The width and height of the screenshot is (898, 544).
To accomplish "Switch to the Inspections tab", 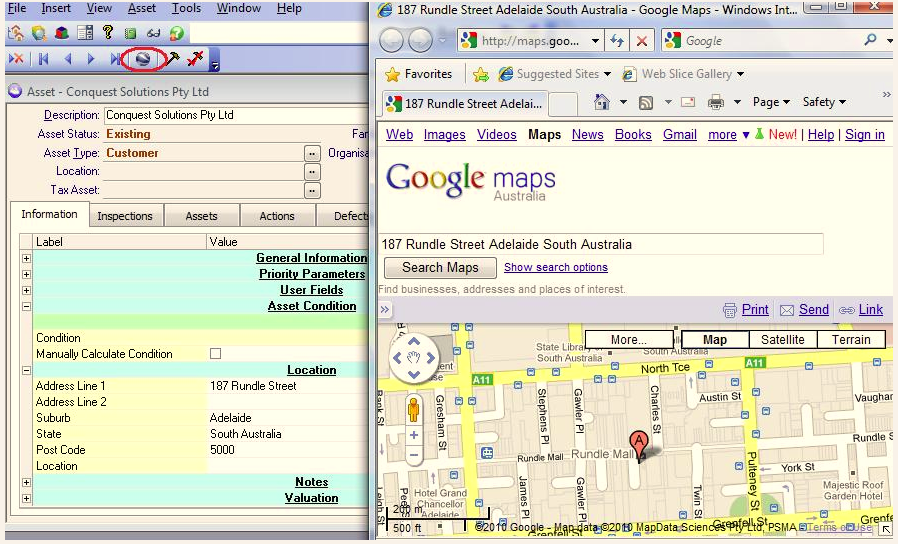I will (x=125, y=216).
